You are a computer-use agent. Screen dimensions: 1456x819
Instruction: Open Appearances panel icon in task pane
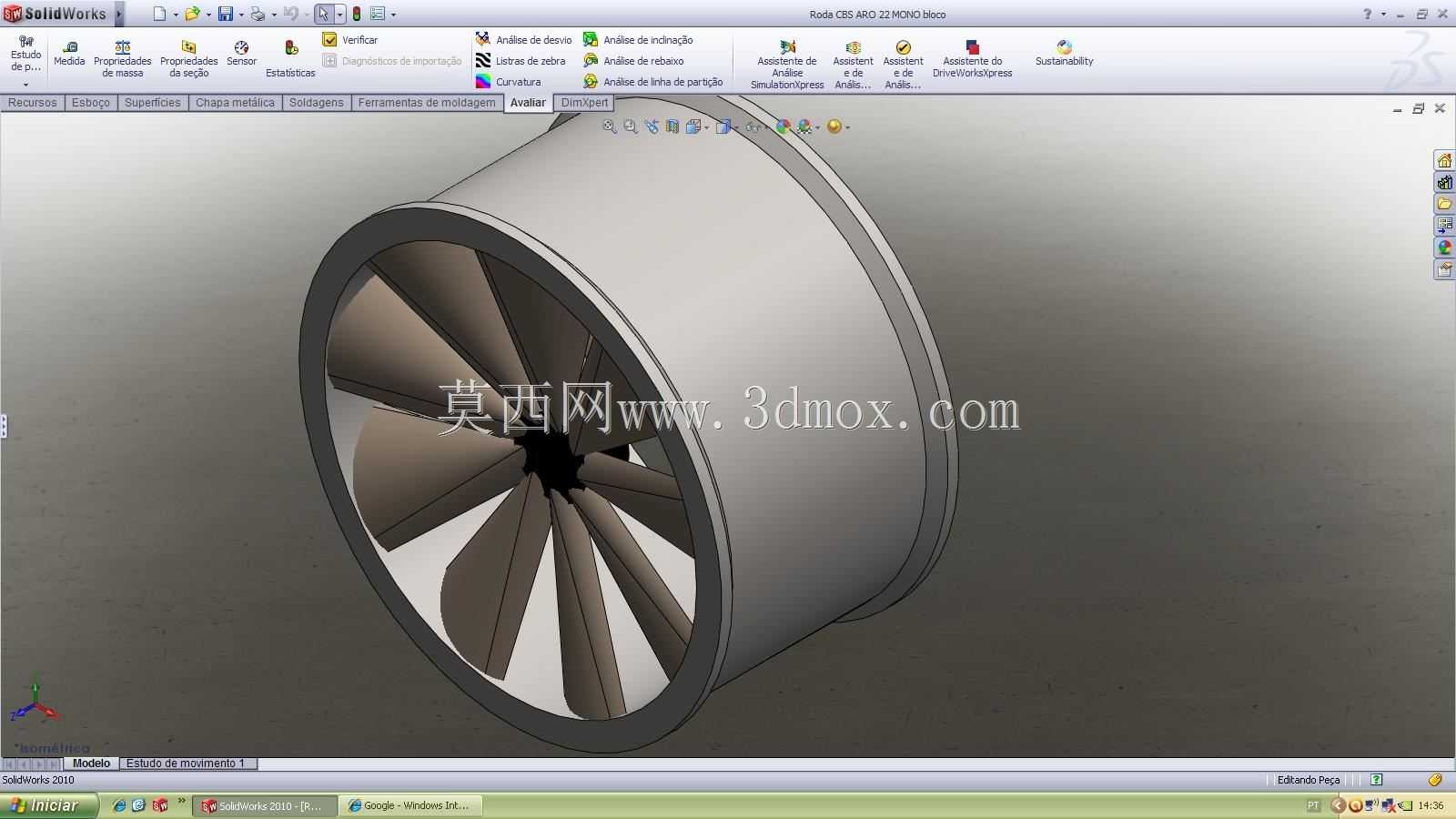[1444, 248]
